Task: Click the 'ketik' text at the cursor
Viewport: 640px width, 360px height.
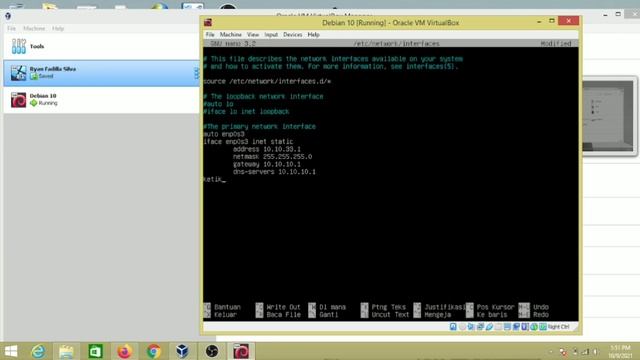Action: [213, 179]
